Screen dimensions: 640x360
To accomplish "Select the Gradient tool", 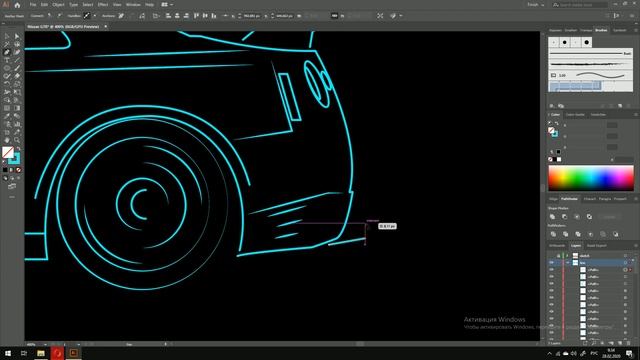I will 17,108.
